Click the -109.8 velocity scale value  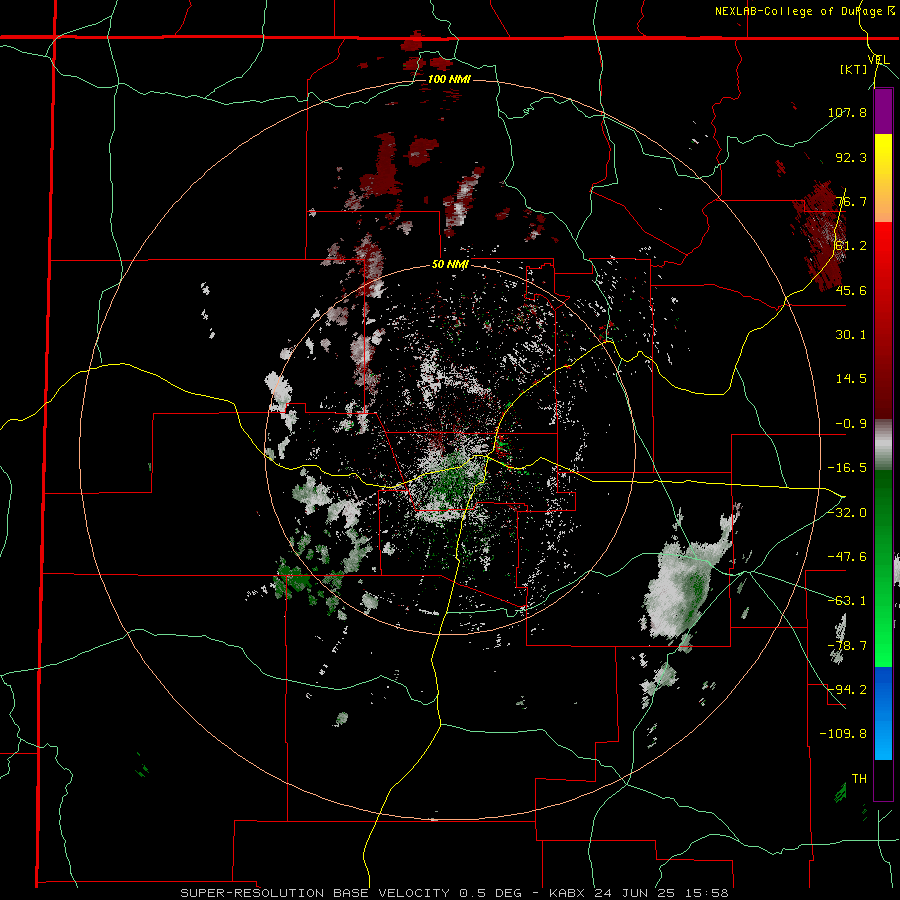click(x=843, y=734)
